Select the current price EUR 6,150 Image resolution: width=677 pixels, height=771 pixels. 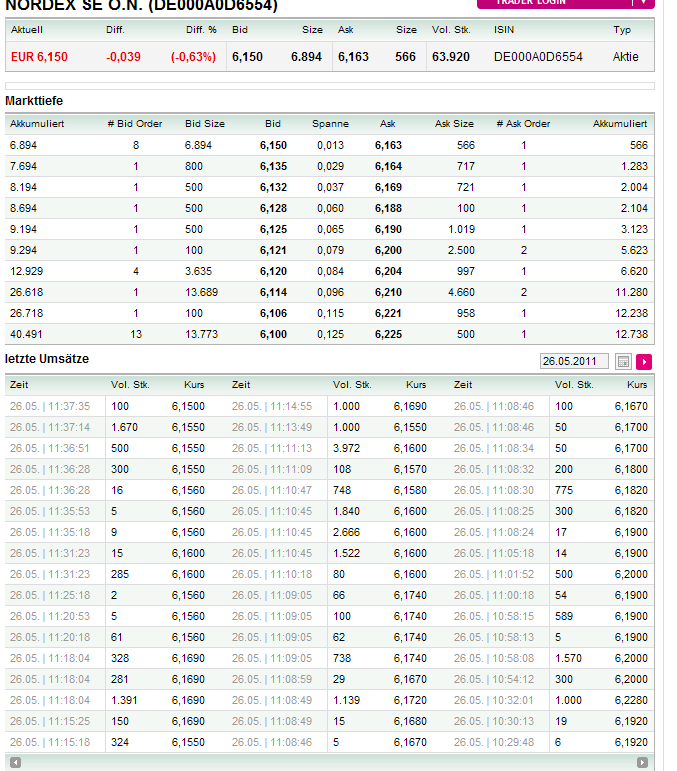pos(39,57)
